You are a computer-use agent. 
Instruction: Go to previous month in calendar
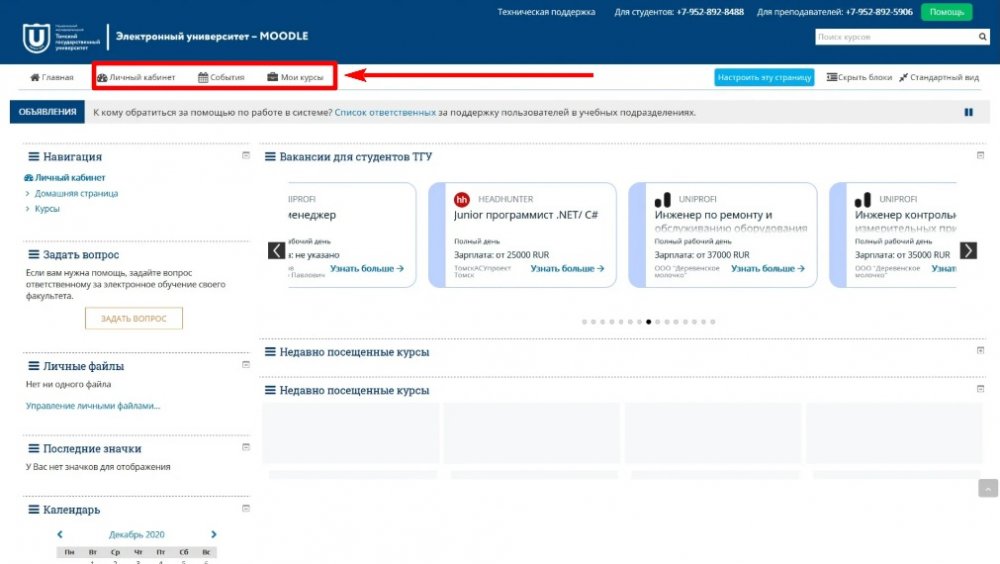point(60,535)
